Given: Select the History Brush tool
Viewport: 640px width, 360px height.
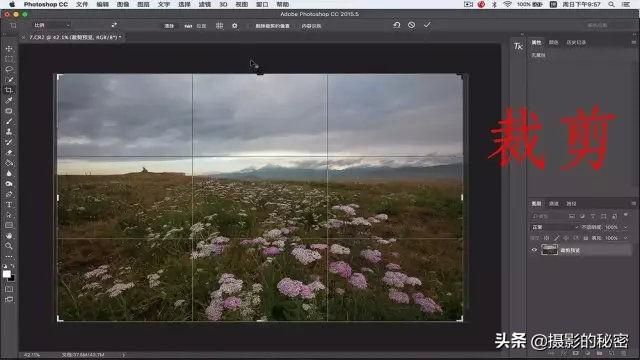Looking at the screenshot, I should tap(9, 142).
